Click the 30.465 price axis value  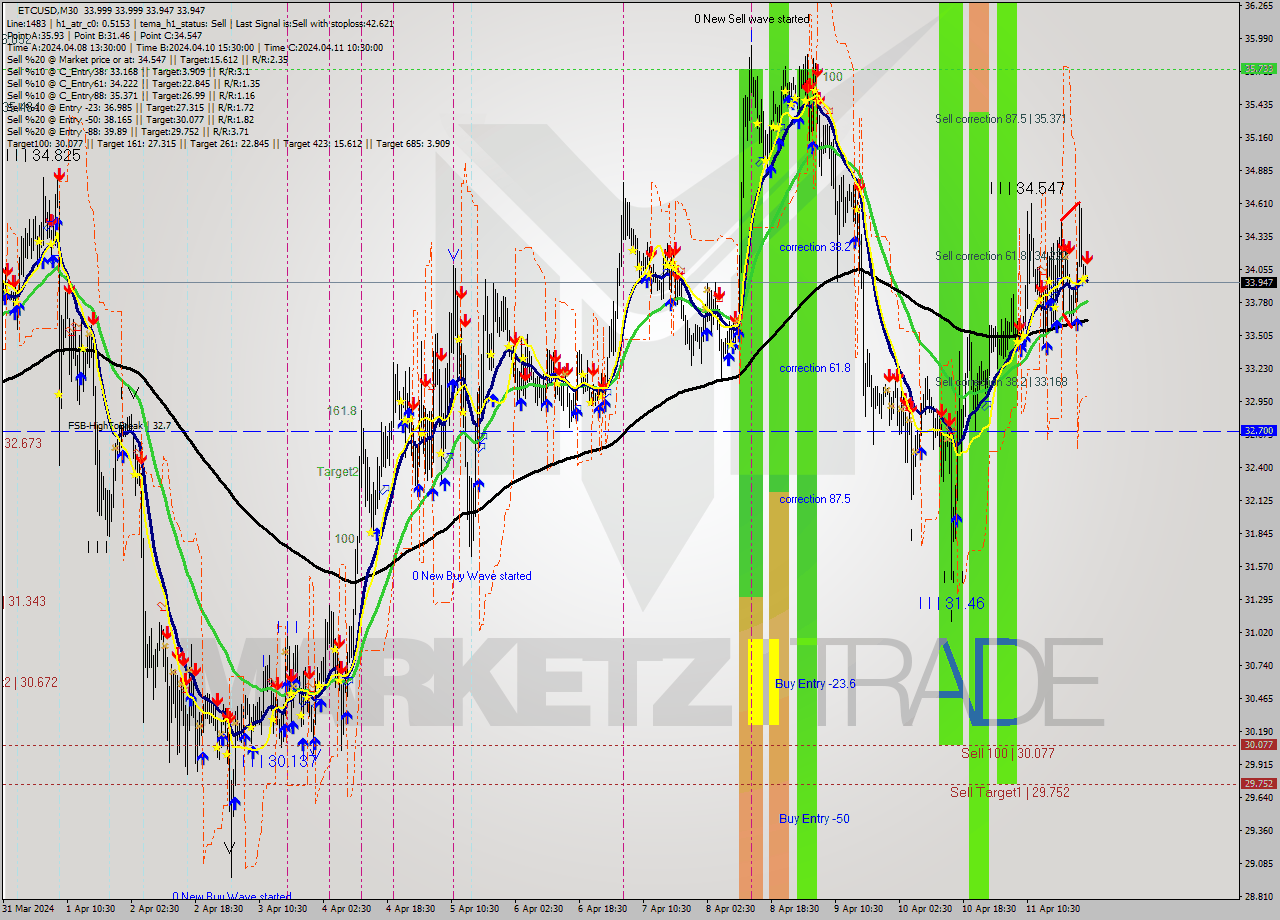(x=1258, y=699)
